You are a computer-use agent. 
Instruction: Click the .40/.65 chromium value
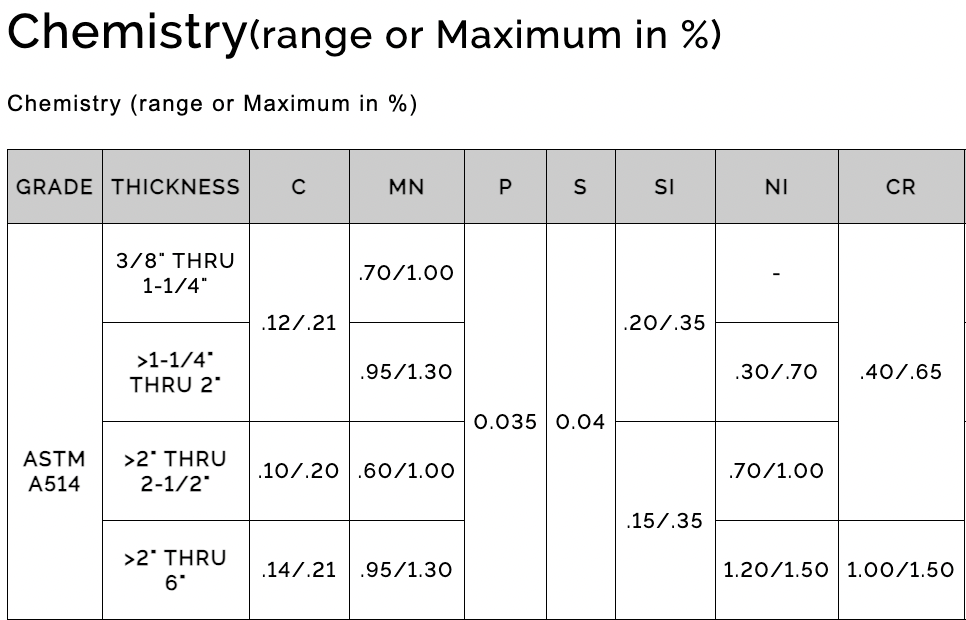[x=900, y=372]
